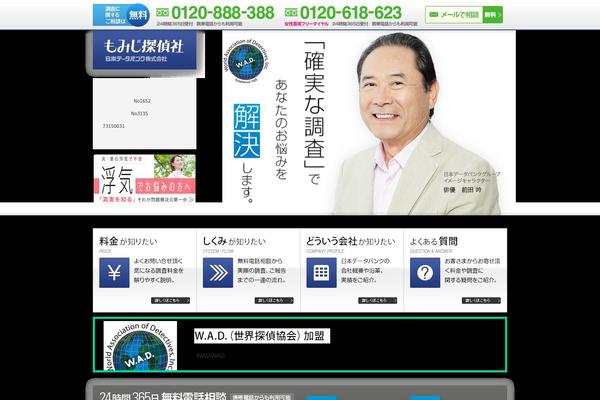This screenshot has height=400, width=600.
Task: Click the blue 解決 highlighted text
Action: point(247,131)
